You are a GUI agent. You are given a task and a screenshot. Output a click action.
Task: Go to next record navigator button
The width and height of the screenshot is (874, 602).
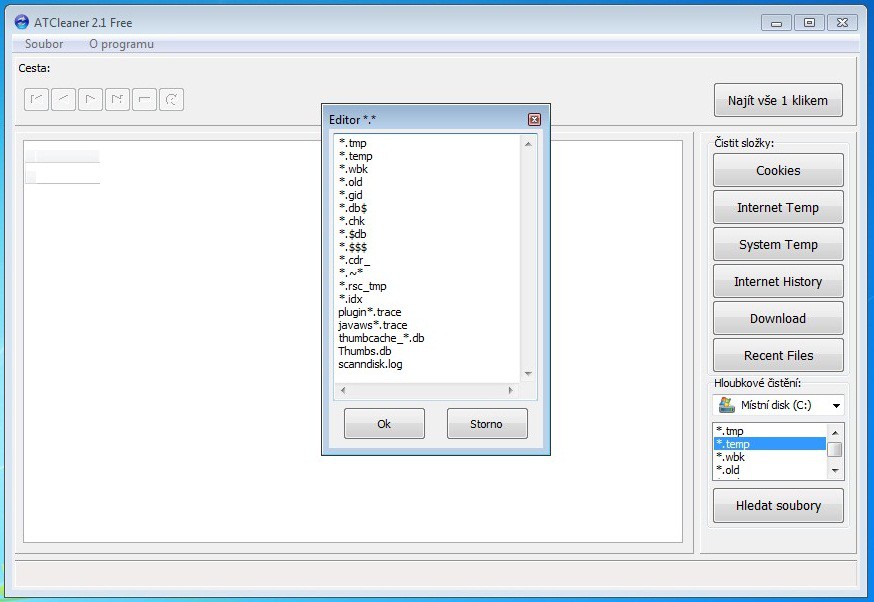[90, 100]
